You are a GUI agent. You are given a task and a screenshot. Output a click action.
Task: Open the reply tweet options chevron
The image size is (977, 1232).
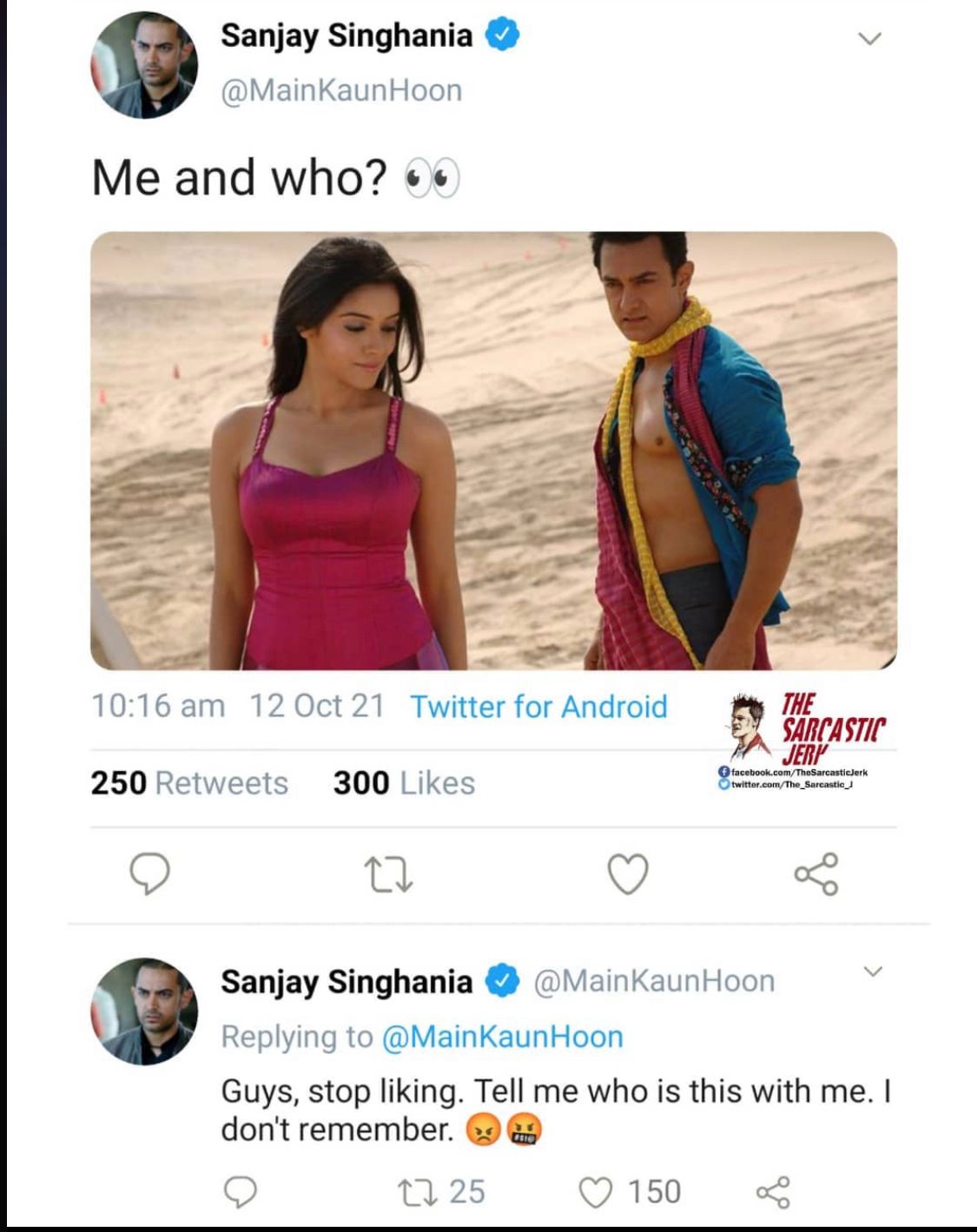click(874, 972)
